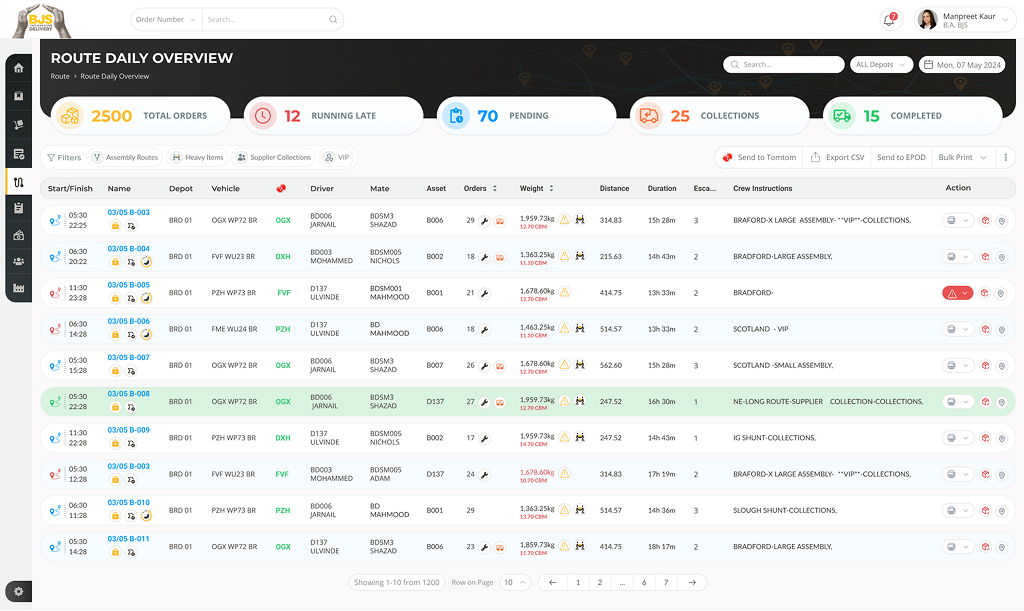Enable the VIP filter chip
1024x611 pixels.
(x=337, y=158)
